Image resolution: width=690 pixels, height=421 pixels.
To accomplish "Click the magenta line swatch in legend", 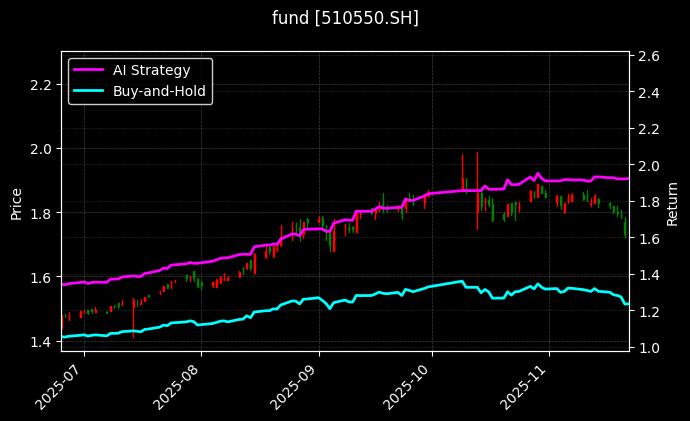I will coord(89,69).
